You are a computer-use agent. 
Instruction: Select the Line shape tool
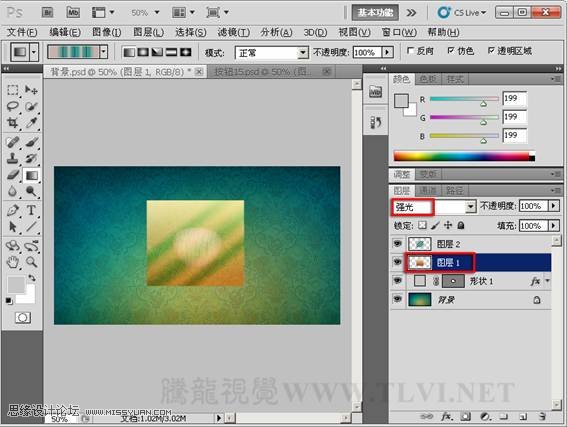coord(31,227)
